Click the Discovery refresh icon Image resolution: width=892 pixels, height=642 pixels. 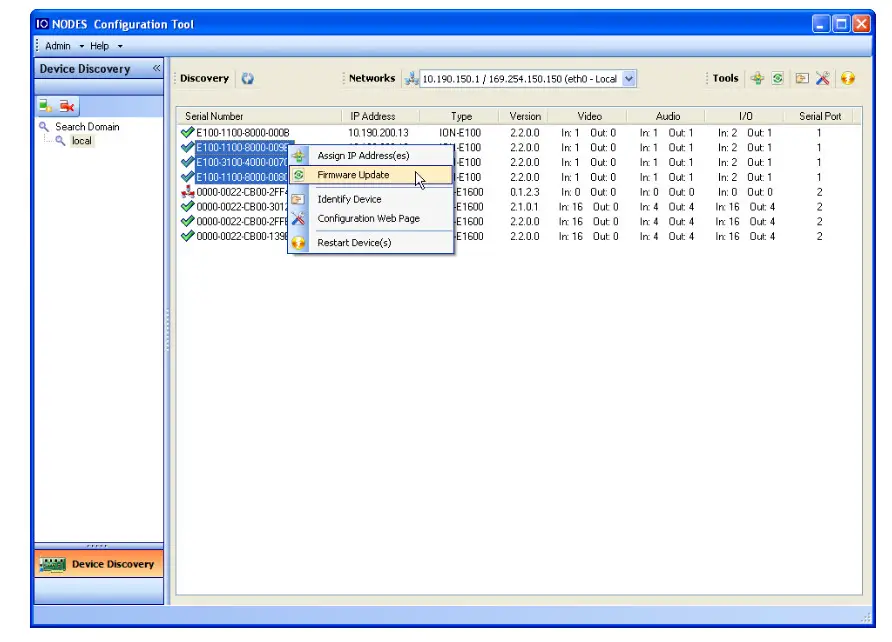(x=247, y=79)
